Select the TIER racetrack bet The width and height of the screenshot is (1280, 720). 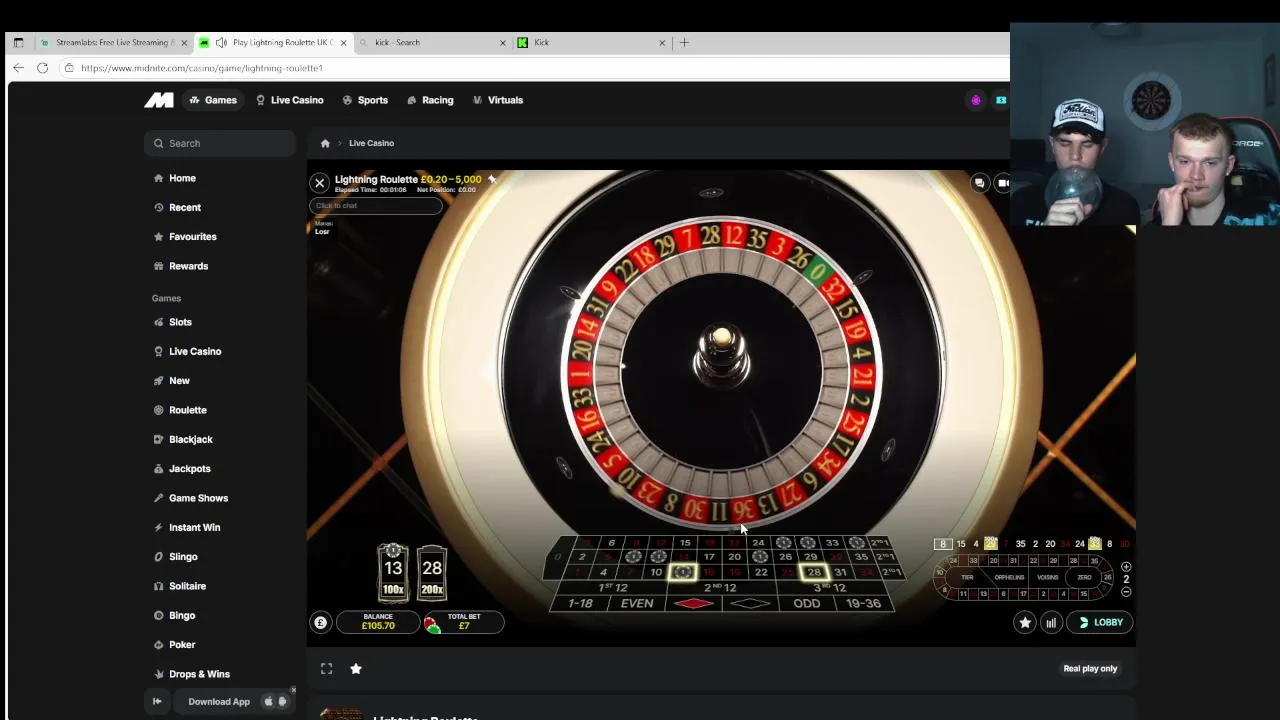coord(967,577)
